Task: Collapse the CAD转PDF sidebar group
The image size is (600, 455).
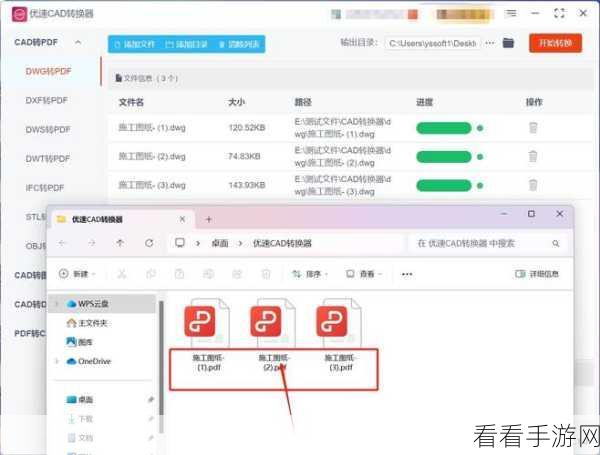Action: [78, 42]
